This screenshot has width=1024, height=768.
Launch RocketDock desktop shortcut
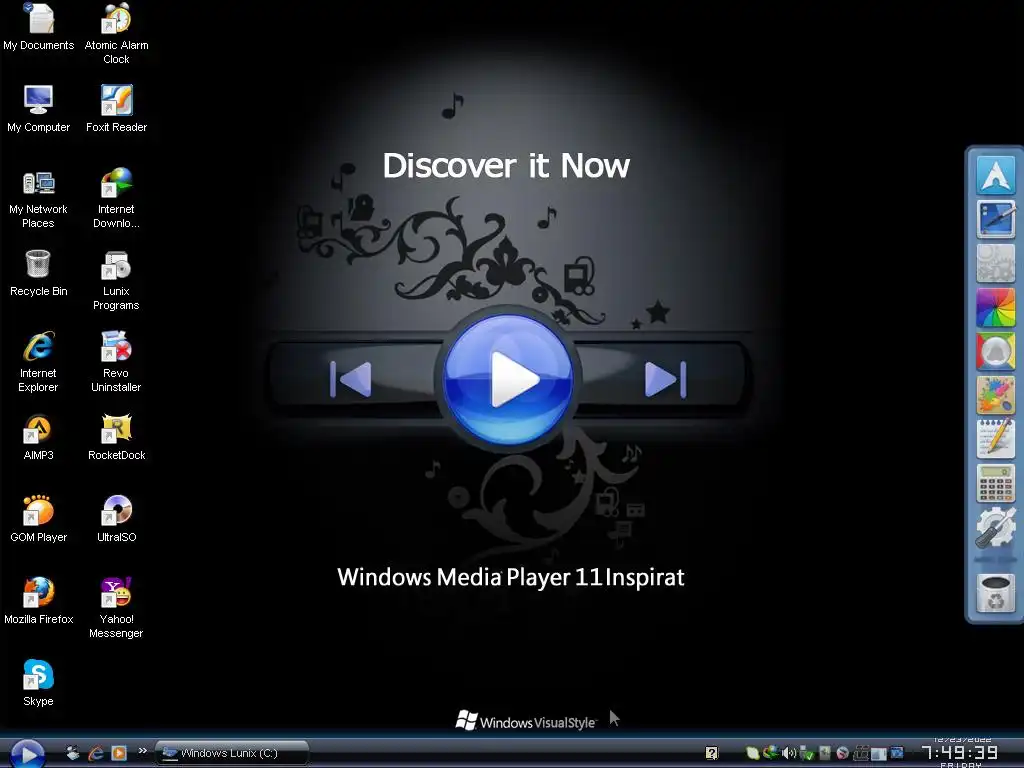click(116, 438)
